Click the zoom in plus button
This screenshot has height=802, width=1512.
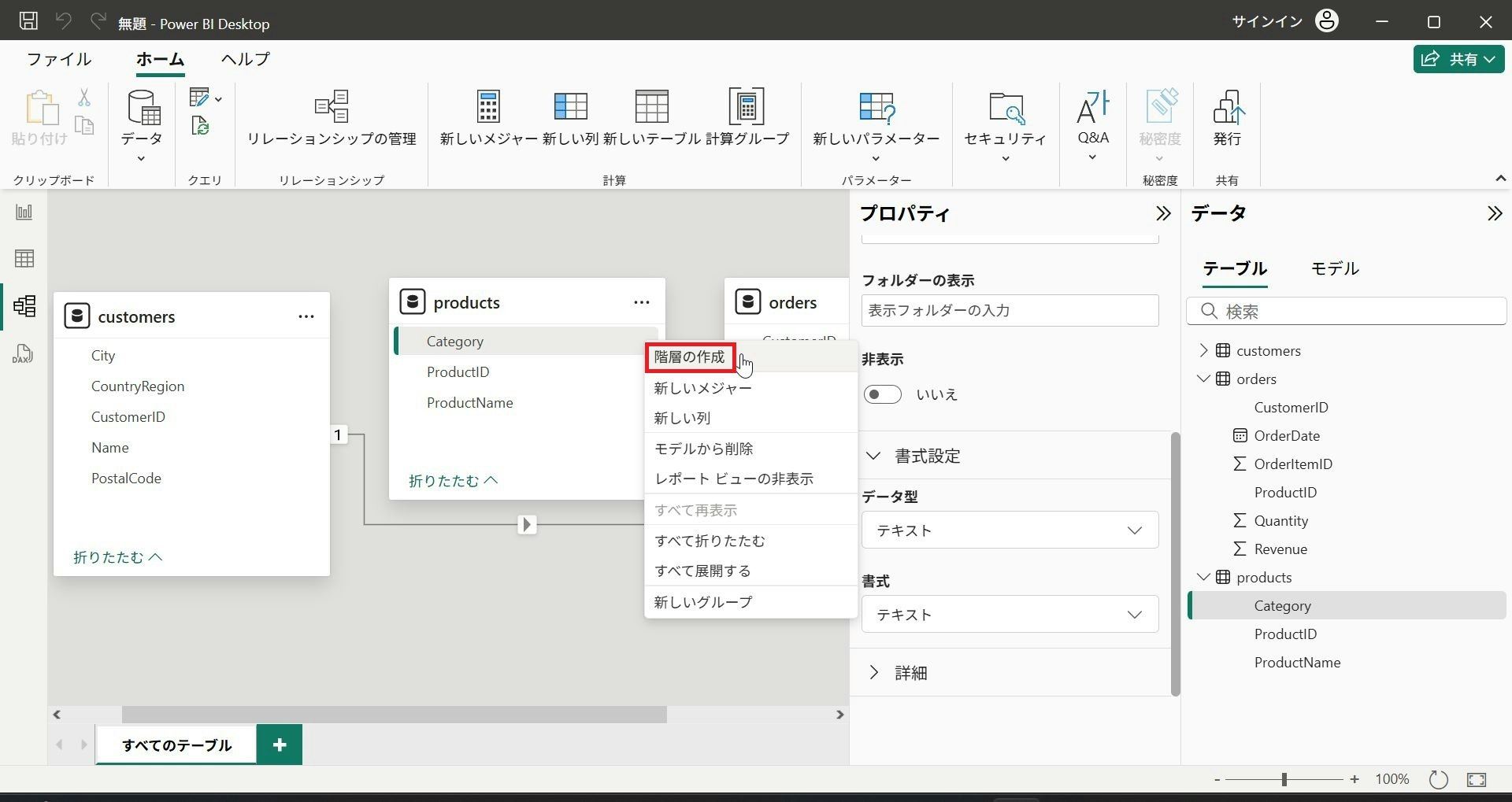(1354, 779)
